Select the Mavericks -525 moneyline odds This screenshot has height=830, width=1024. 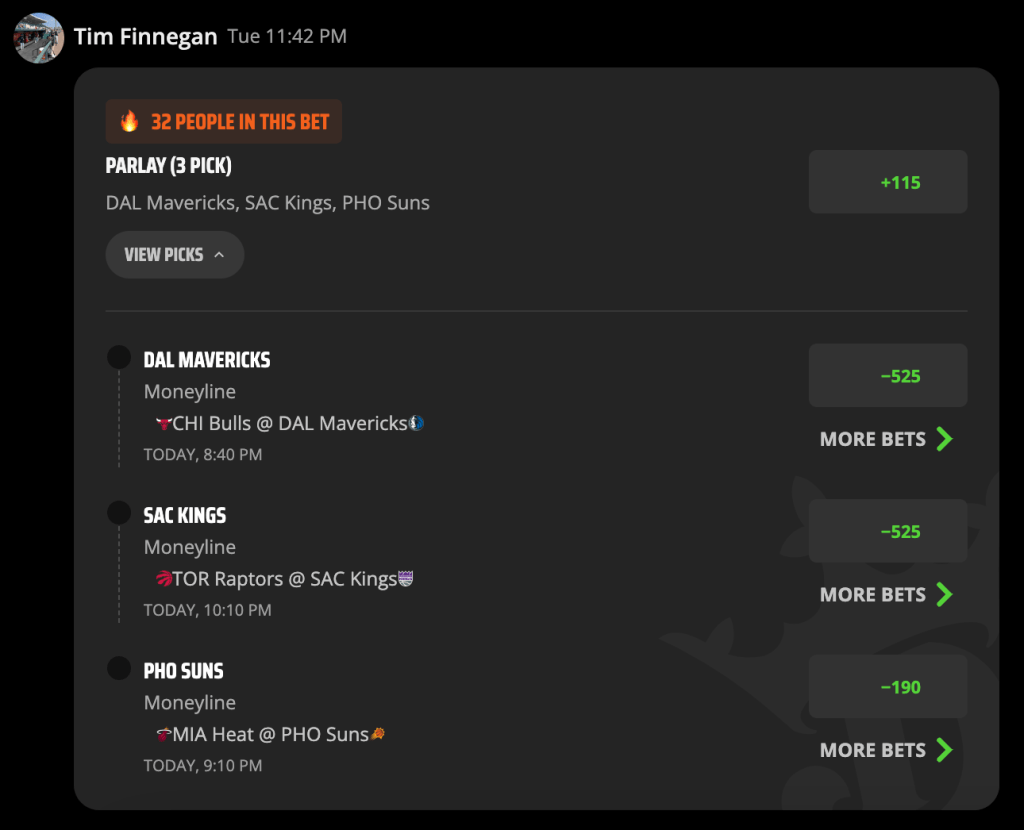tap(888, 375)
